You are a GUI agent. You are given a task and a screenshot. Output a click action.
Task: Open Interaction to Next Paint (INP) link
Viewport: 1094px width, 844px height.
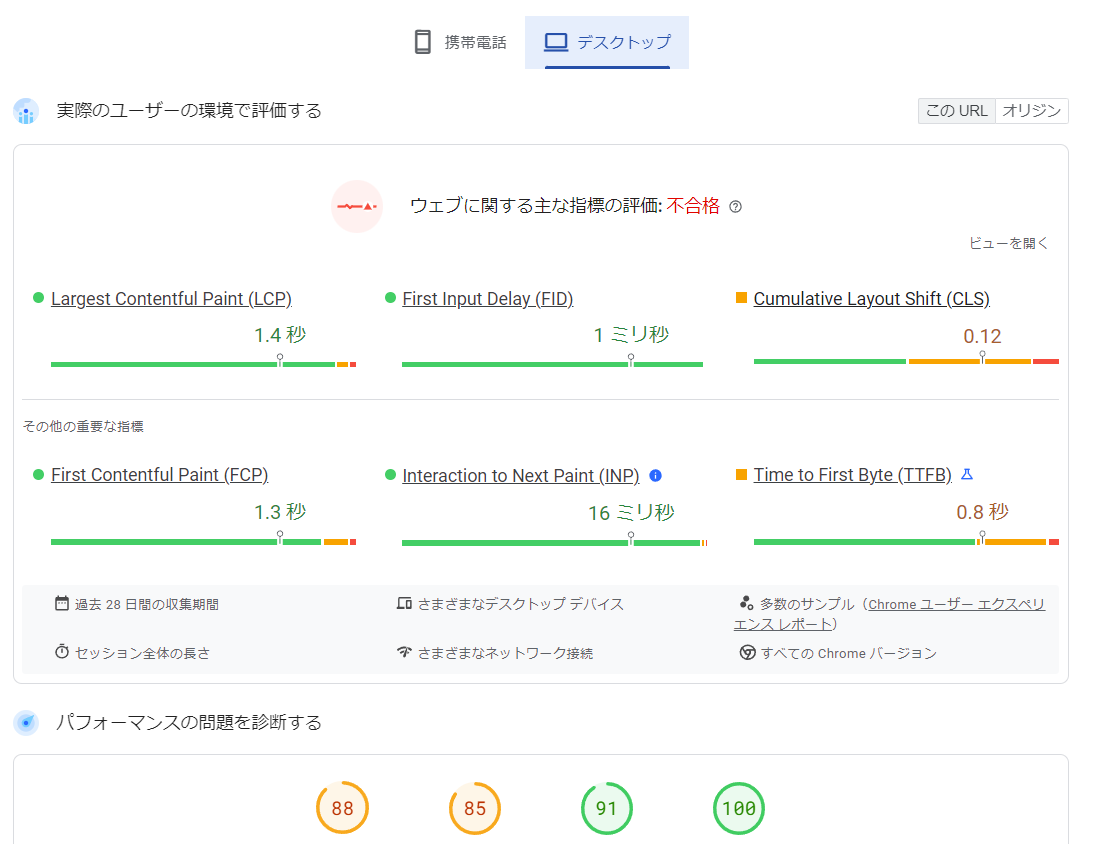[520, 476]
